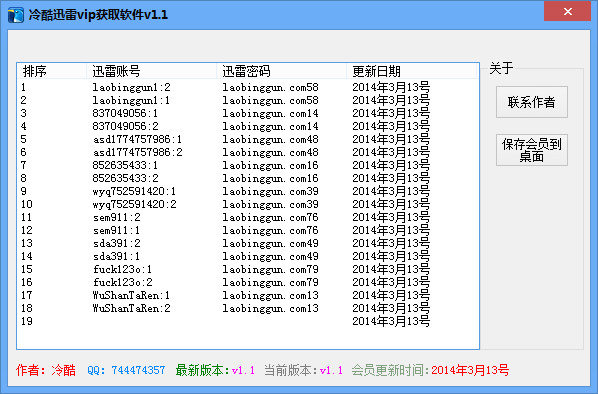598x394 pixels.
Task: Click the 最新版本 v1.1 label
Action: click(x=215, y=370)
